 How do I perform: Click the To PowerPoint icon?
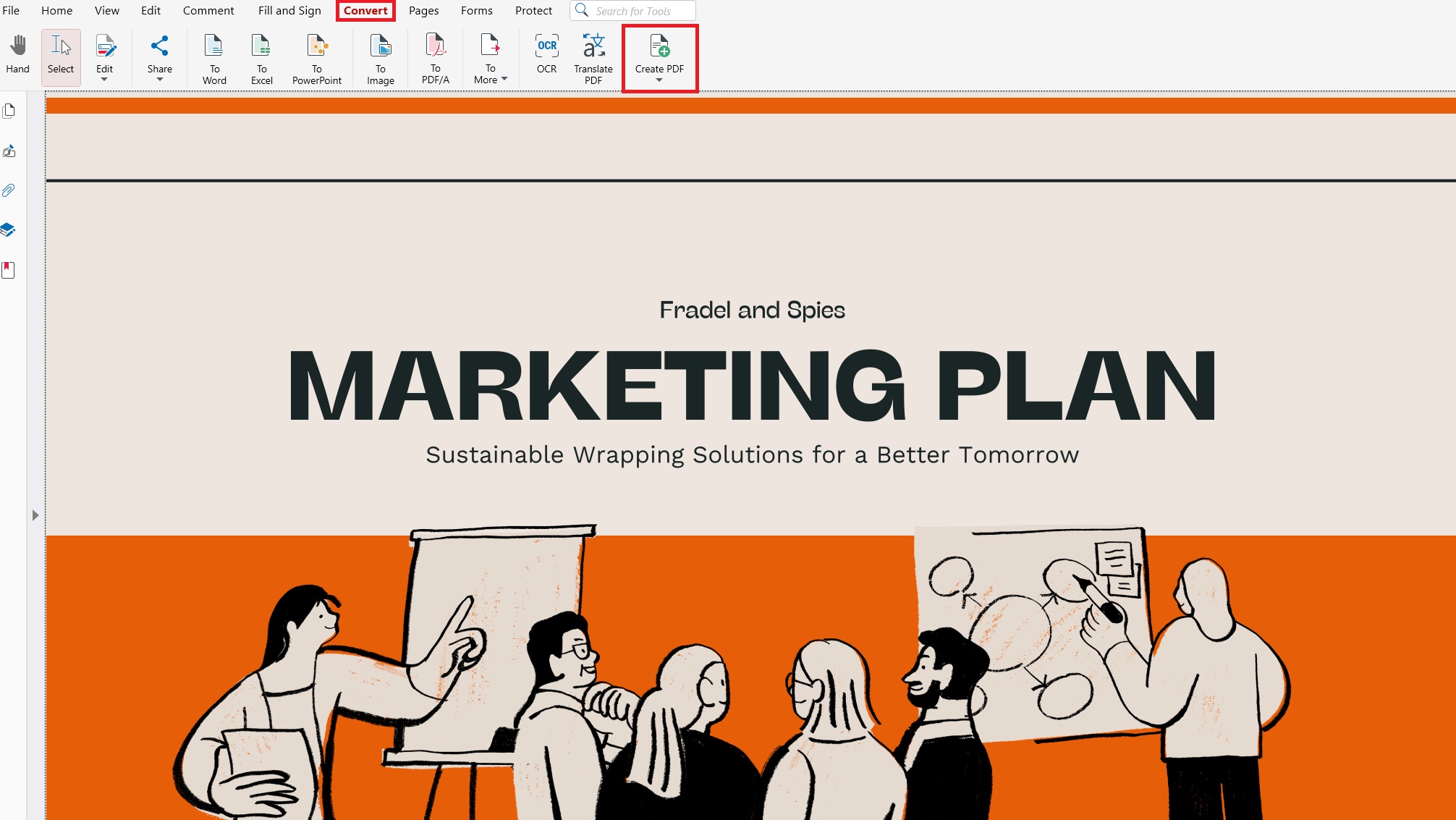click(x=316, y=58)
